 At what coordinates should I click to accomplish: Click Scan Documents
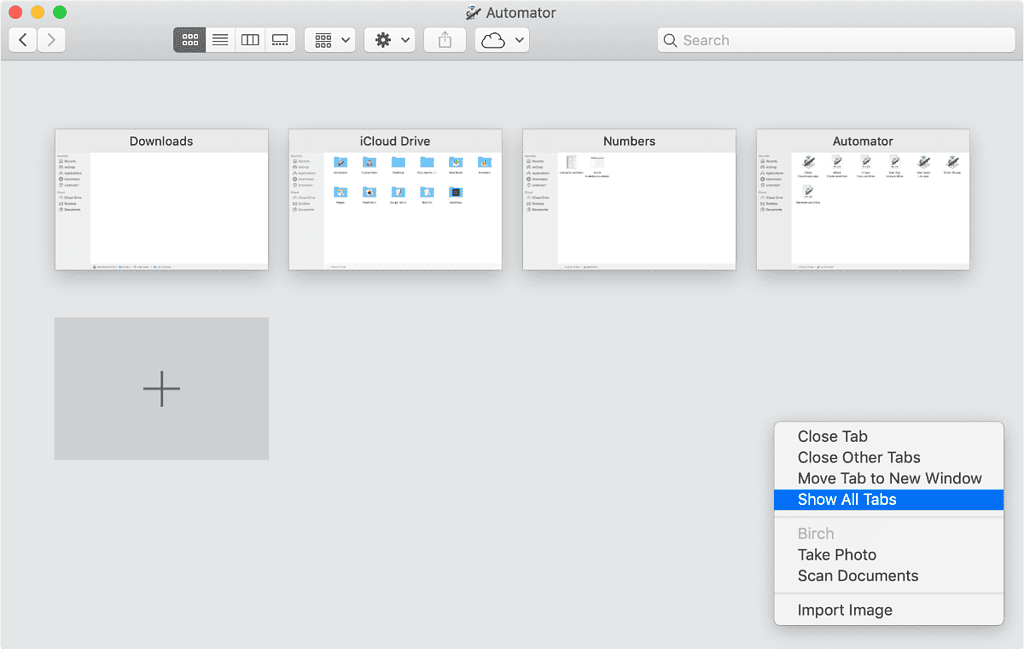857,575
